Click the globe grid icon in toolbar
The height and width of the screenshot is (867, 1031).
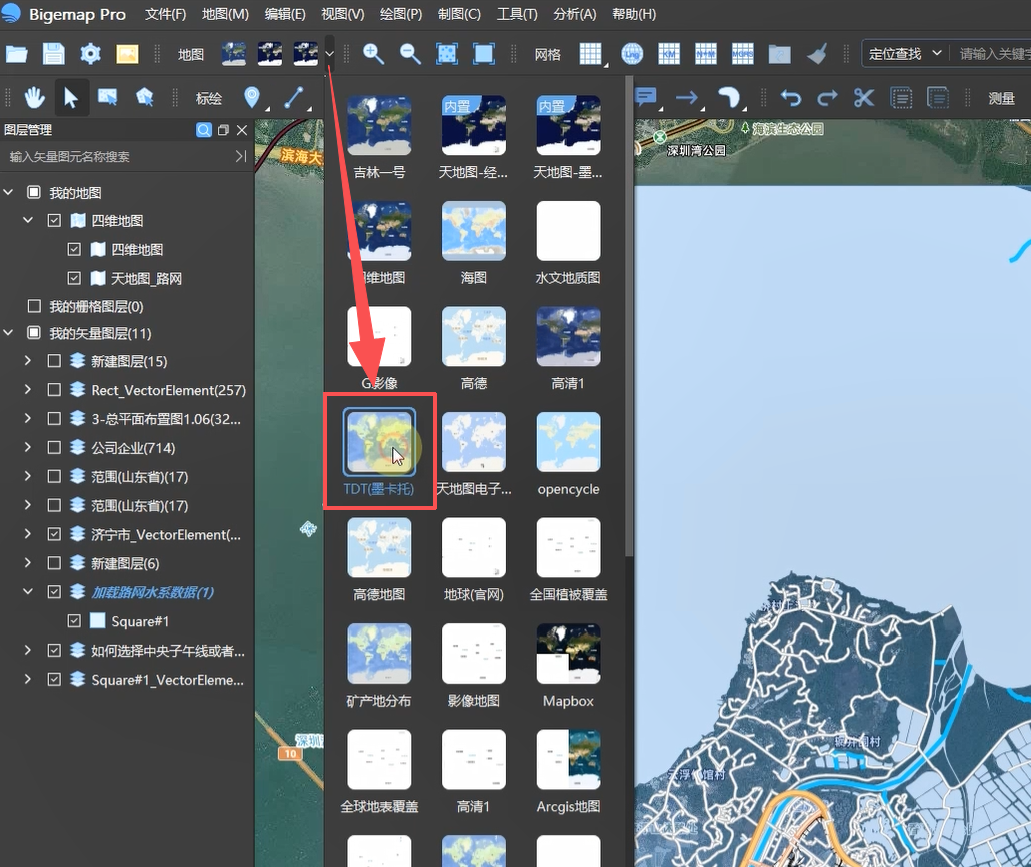(632, 54)
